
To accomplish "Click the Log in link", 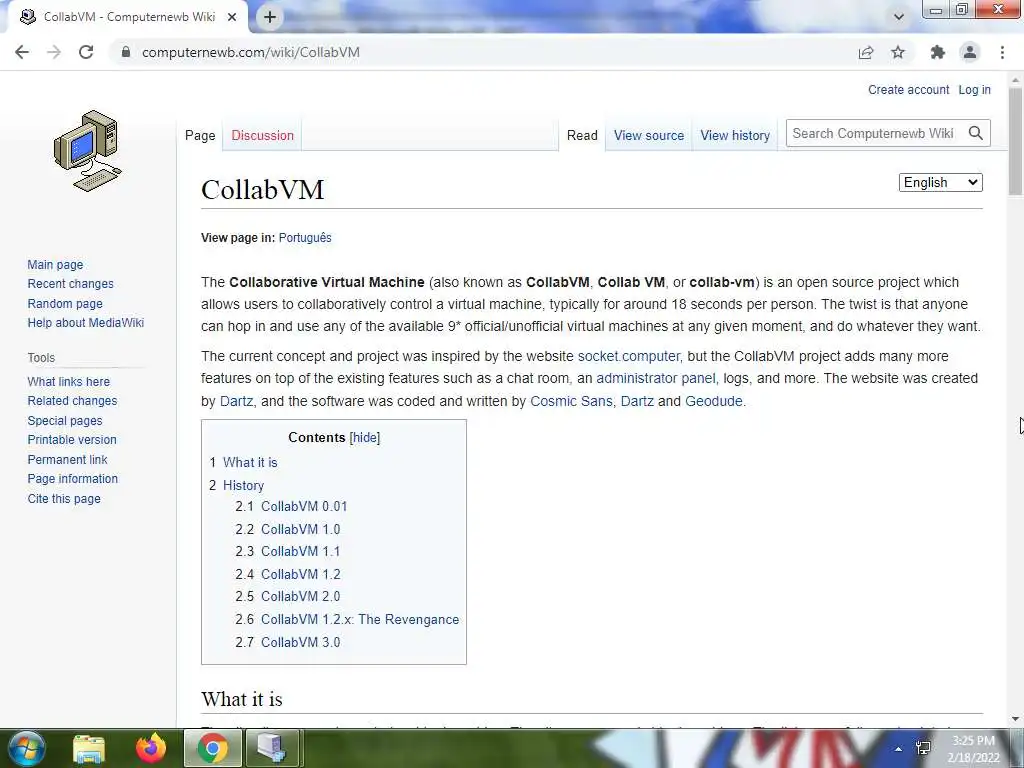I will tap(974, 89).
